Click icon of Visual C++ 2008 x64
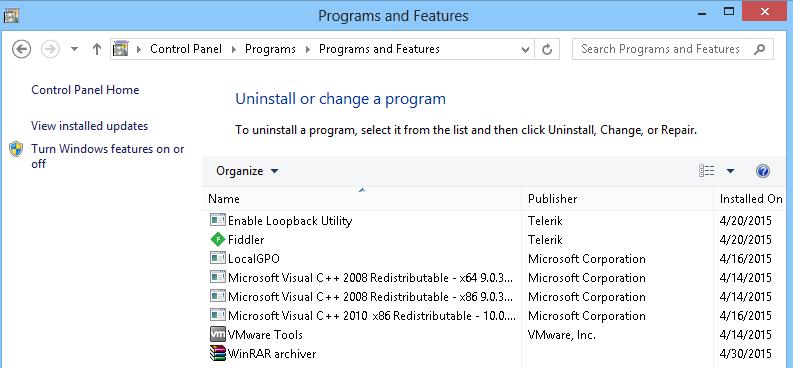Viewport: 793px width, 368px height. tap(217, 277)
